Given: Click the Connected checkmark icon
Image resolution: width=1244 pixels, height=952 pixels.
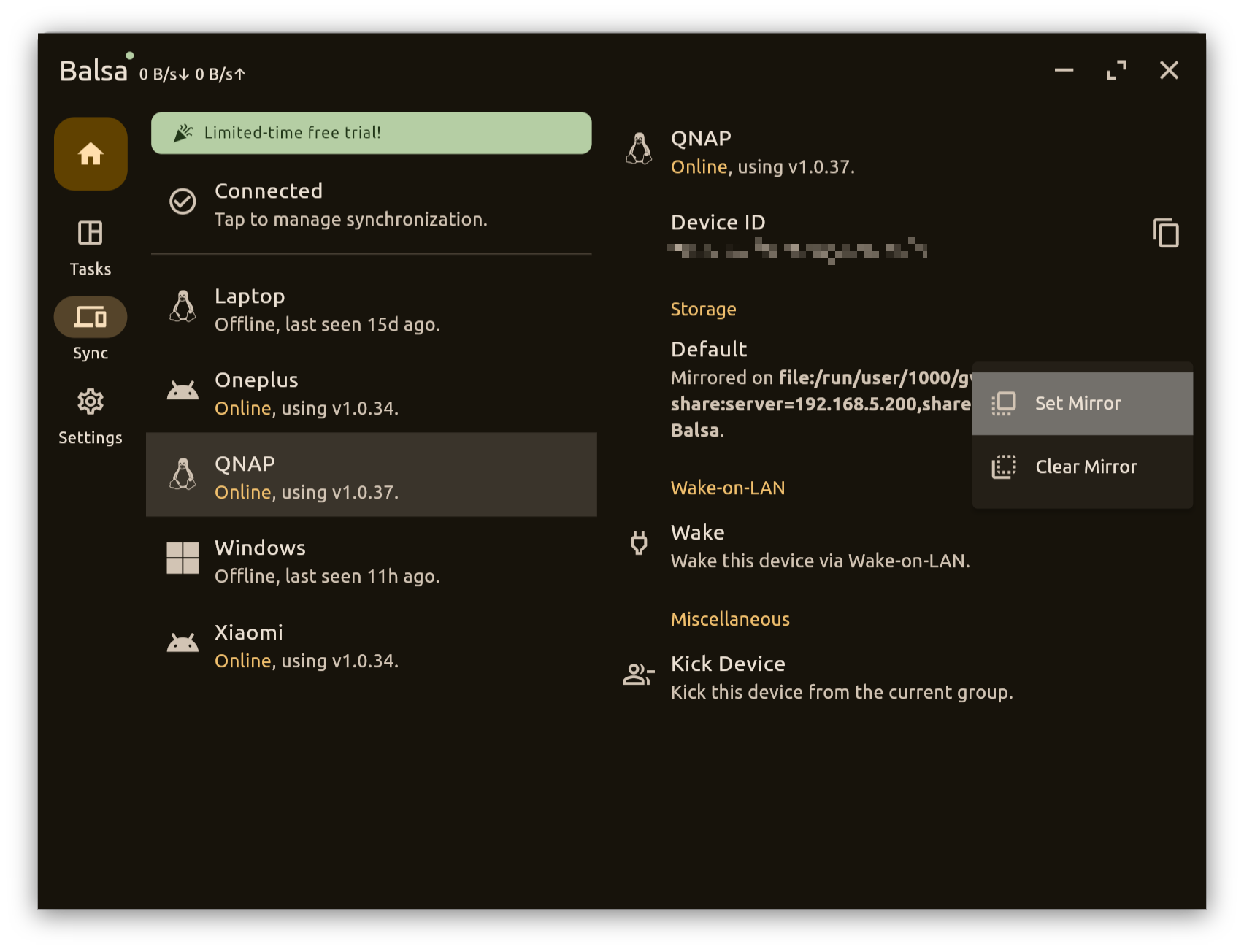Looking at the screenshot, I should tap(183, 201).
